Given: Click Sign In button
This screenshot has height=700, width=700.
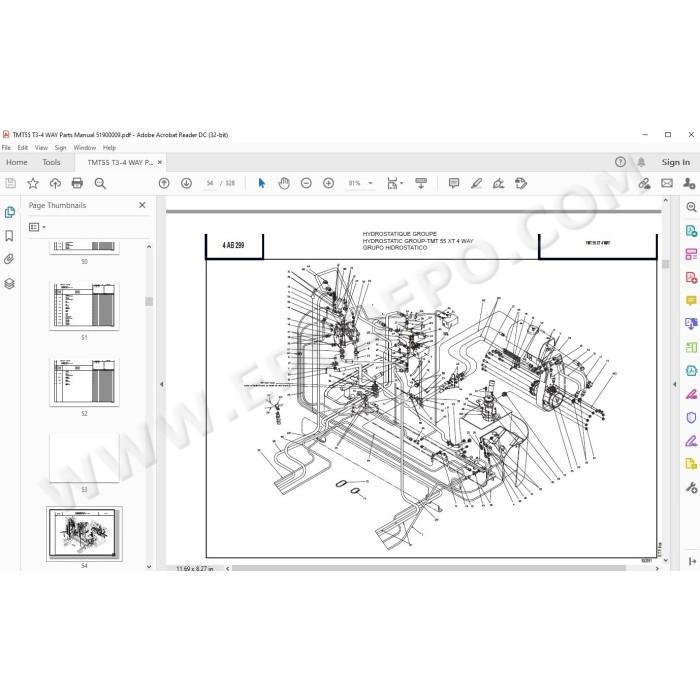Looking at the screenshot, I should click(x=675, y=162).
